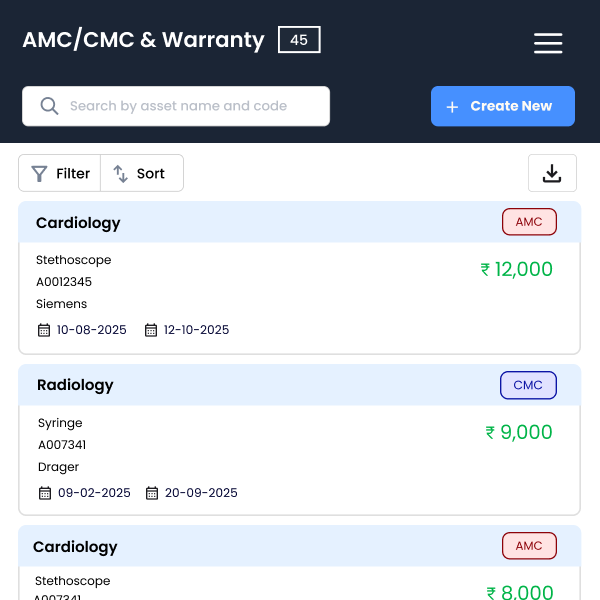Click start date calendar icon for 10-08-2025
Viewport: 600px width, 600px height.
click(x=44, y=330)
